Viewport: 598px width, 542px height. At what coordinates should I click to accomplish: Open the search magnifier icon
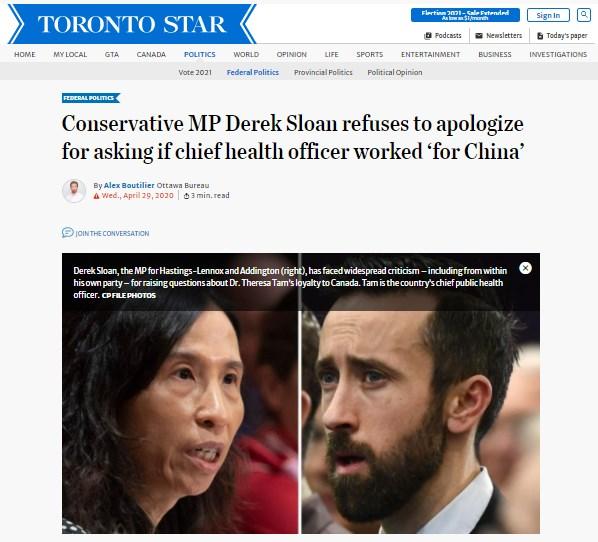pos(584,15)
